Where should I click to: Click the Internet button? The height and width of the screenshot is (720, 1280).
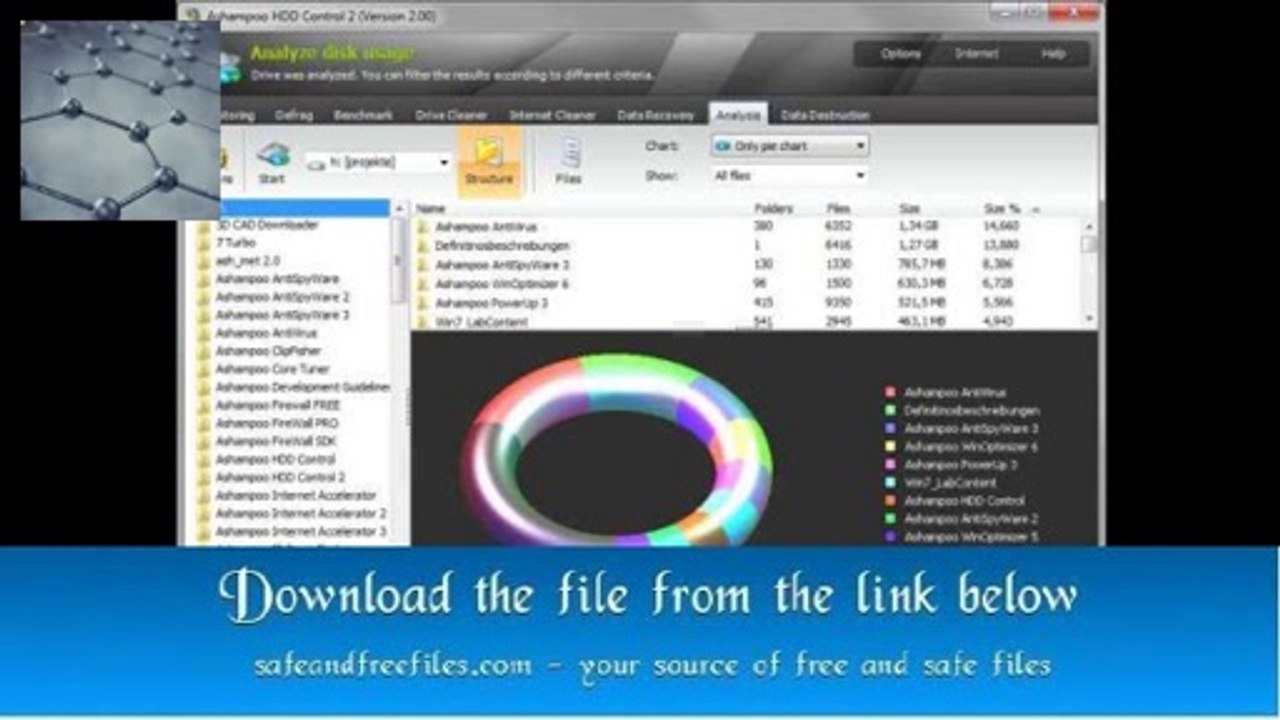[976, 54]
